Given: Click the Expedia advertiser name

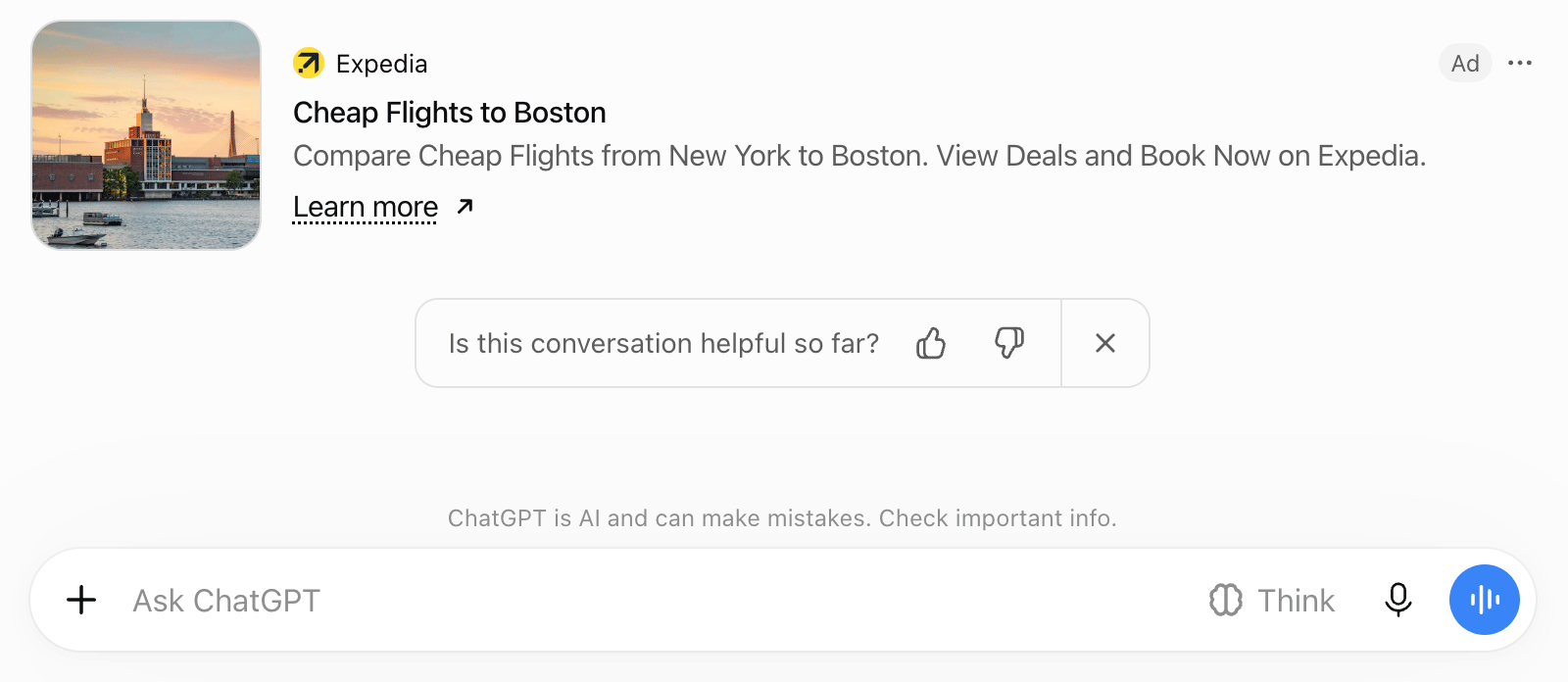Looking at the screenshot, I should [x=381, y=64].
